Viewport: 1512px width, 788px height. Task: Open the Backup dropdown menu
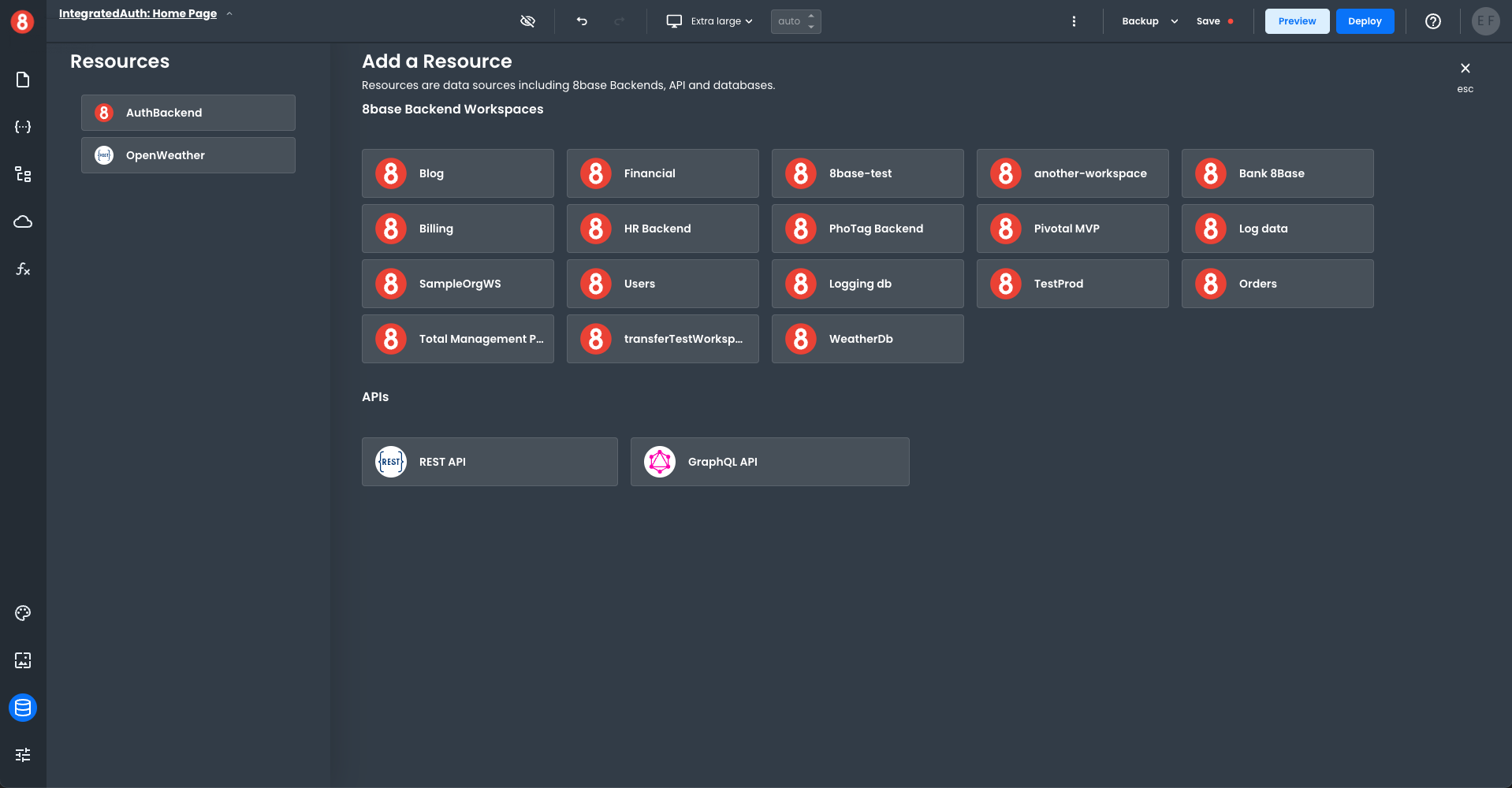click(x=1149, y=21)
